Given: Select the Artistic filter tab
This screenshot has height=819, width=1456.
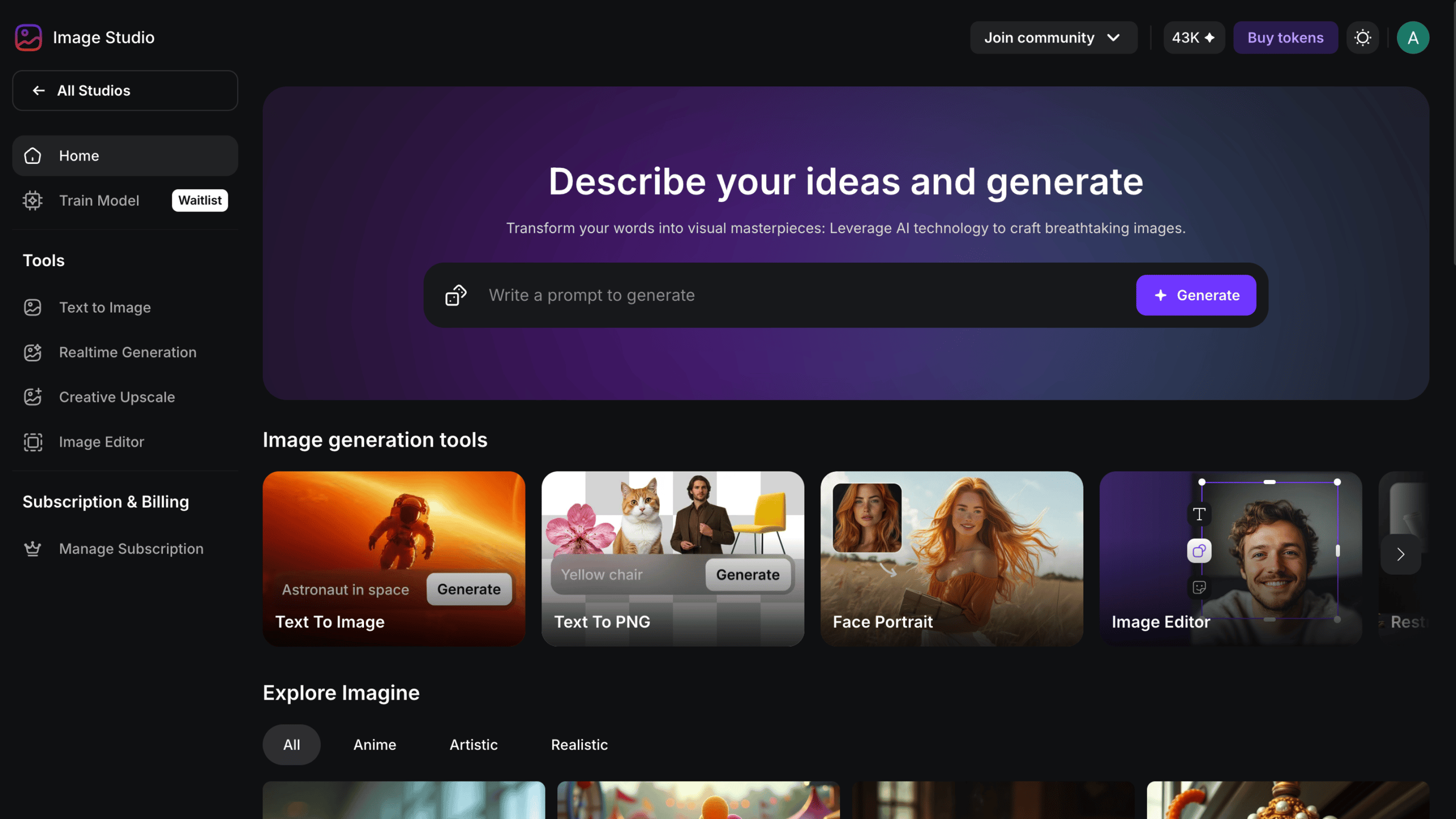Looking at the screenshot, I should [473, 744].
